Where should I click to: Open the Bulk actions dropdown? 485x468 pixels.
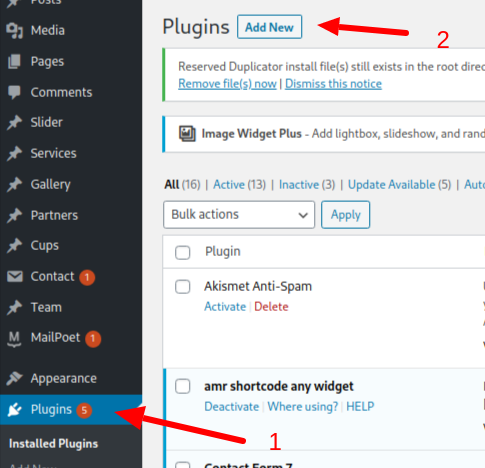tap(239, 215)
